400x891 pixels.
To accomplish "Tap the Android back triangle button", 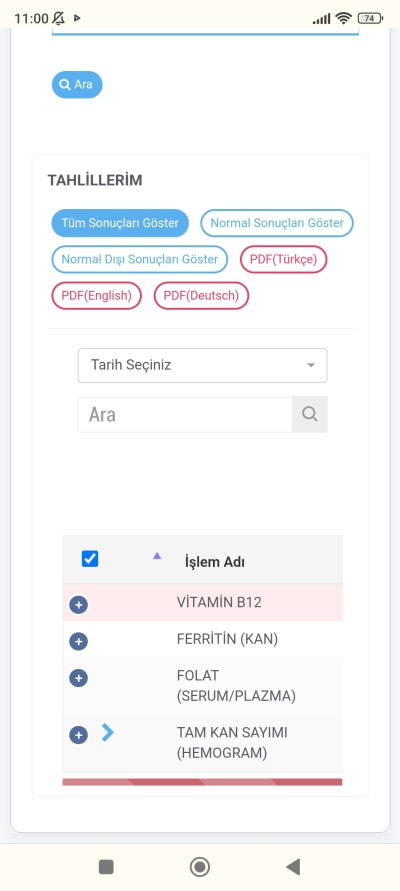I will [x=293, y=867].
